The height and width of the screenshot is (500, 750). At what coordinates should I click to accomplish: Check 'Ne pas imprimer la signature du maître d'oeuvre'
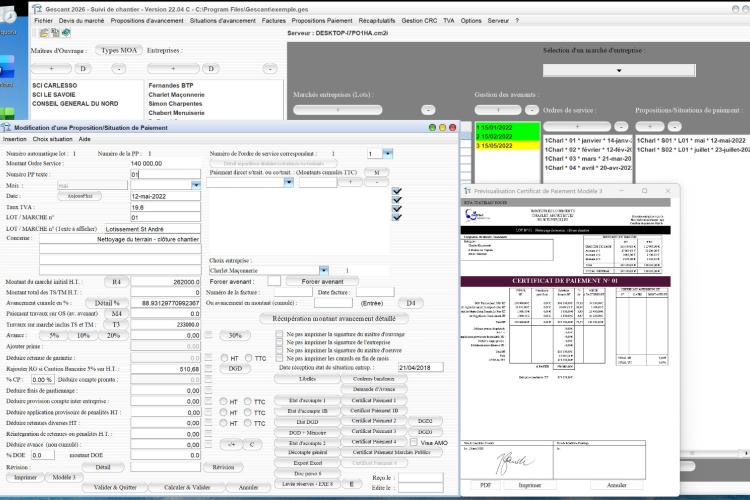click(279, 350)
